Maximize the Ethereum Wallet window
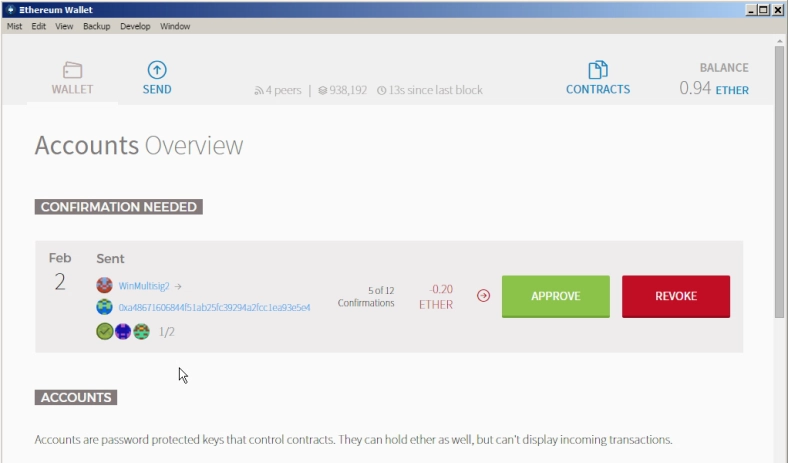This screenshot has height=463, width=788. pyautogui.click(x=763, y=10)
